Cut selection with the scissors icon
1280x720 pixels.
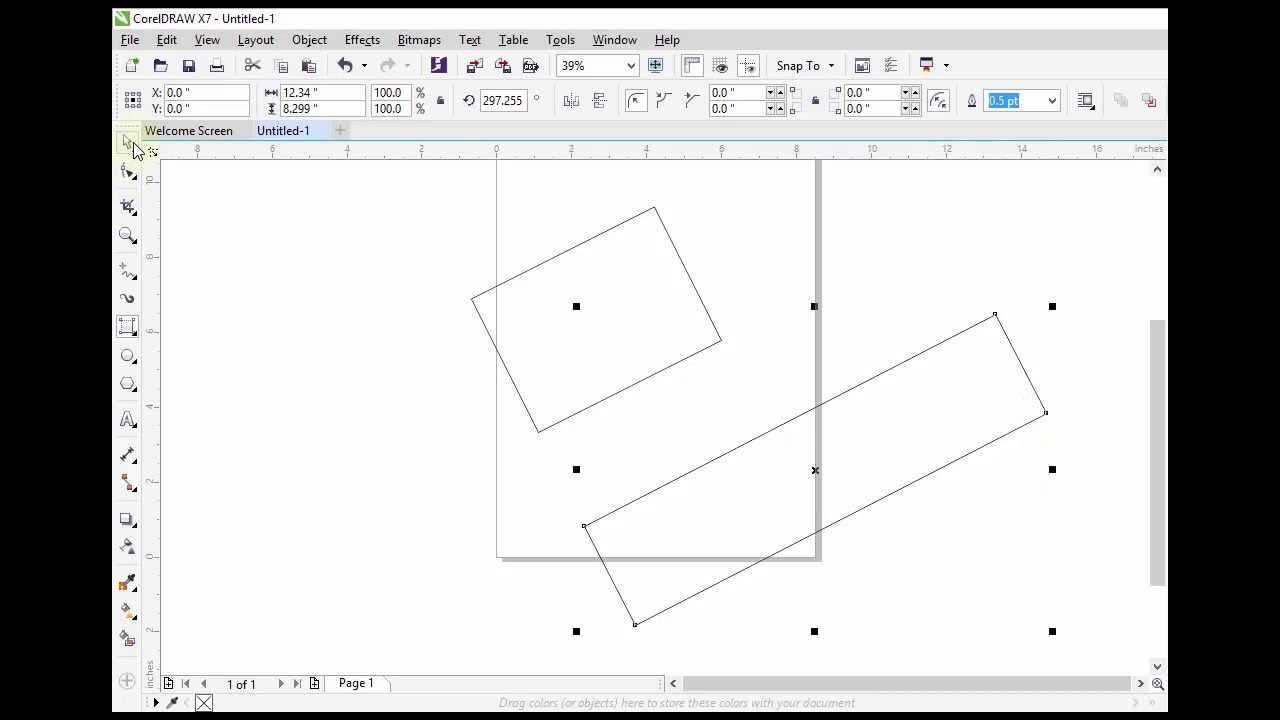[x=253, y=66]
